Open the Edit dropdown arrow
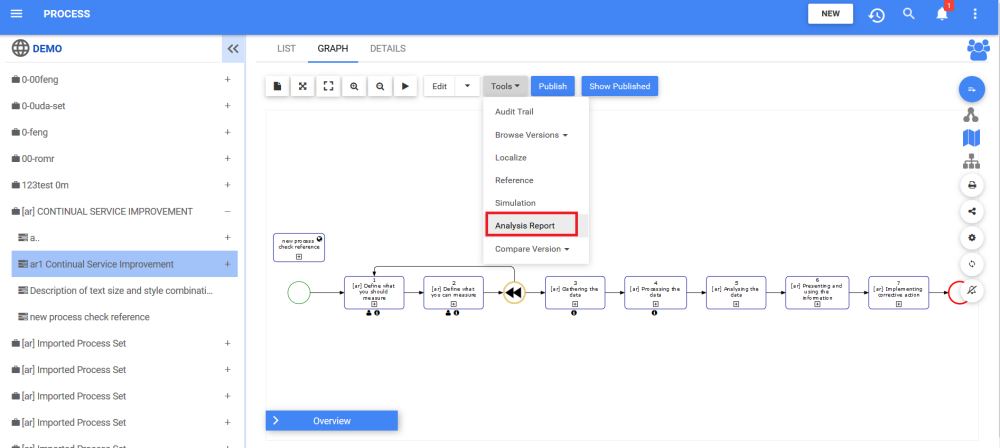Screen dimensions: 1000x448 coord(467,86)
